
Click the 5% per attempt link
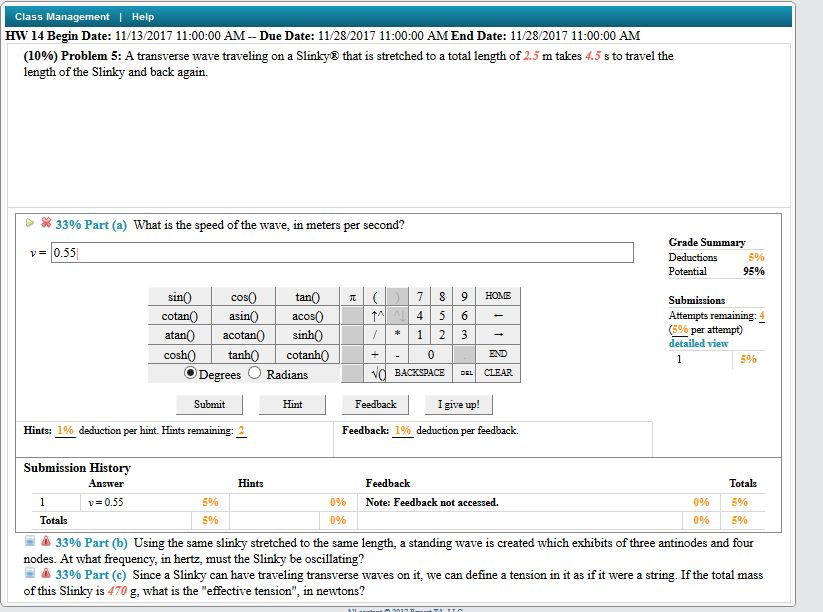point(680,330)
